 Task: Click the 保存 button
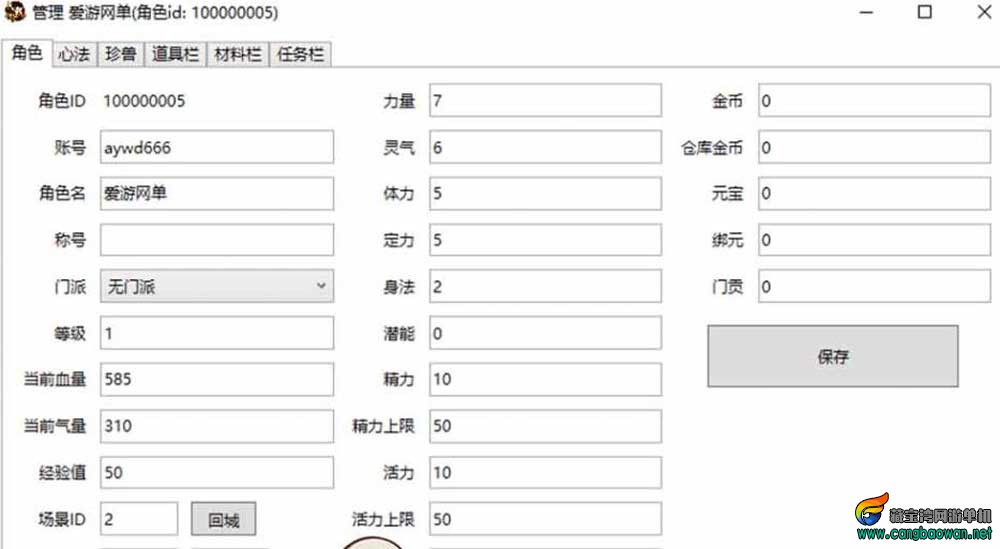point(833,356)
